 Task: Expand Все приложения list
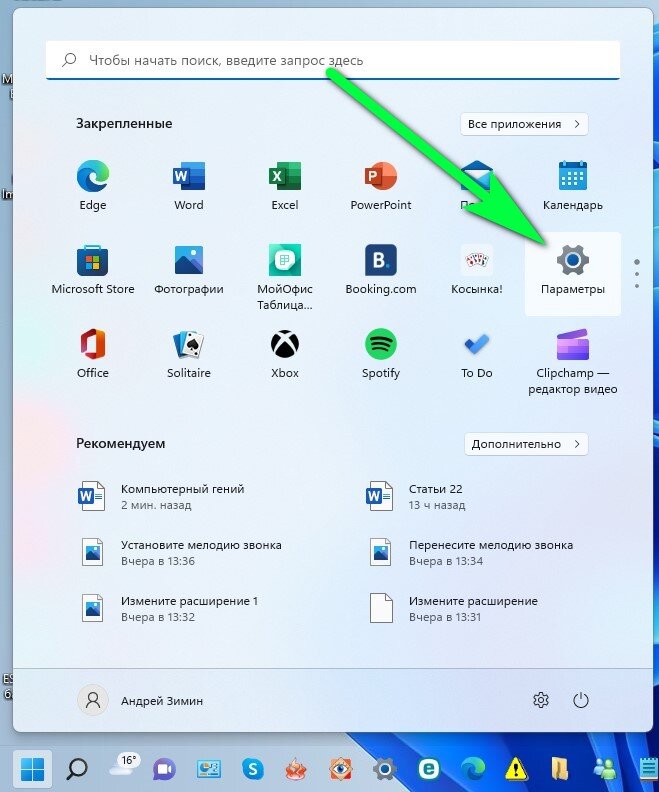524,124
